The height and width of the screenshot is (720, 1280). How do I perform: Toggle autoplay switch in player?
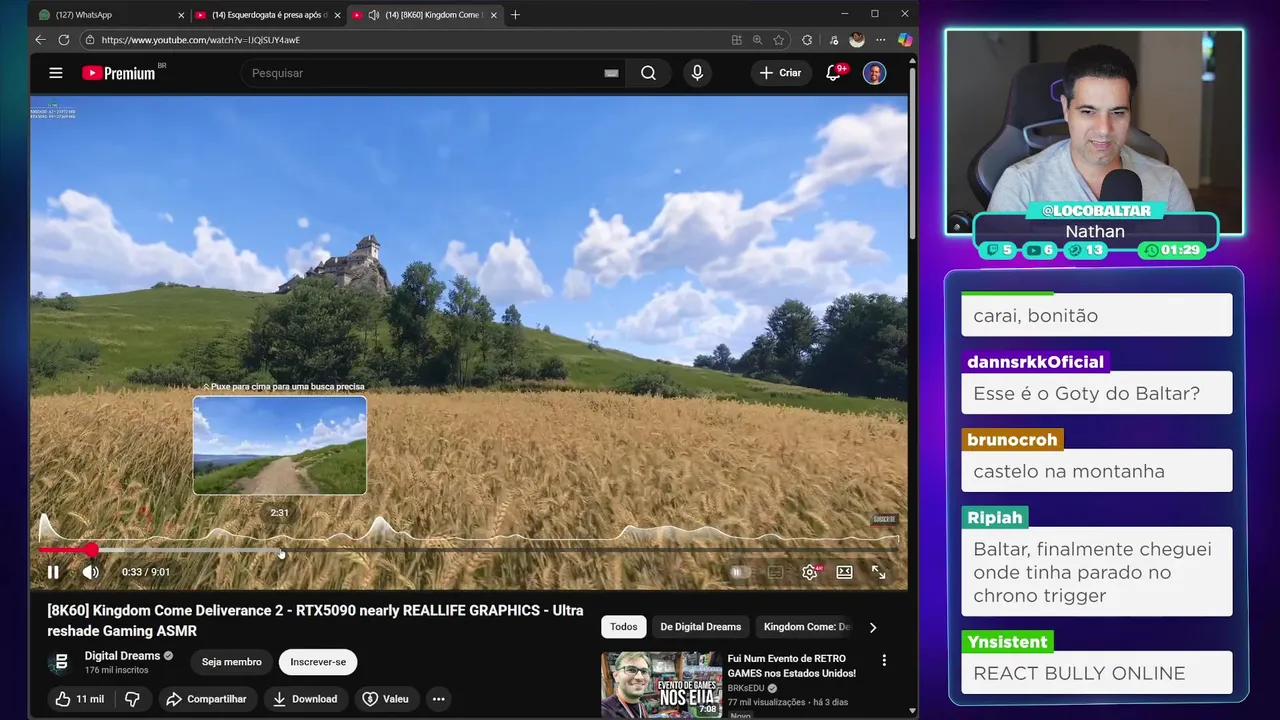[738, 572]
